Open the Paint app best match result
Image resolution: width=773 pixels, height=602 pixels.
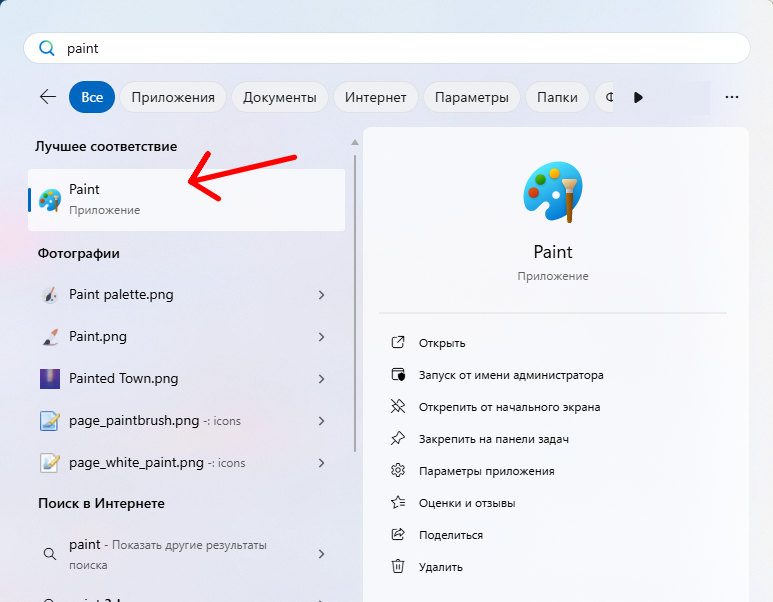(x=186, y=200)
